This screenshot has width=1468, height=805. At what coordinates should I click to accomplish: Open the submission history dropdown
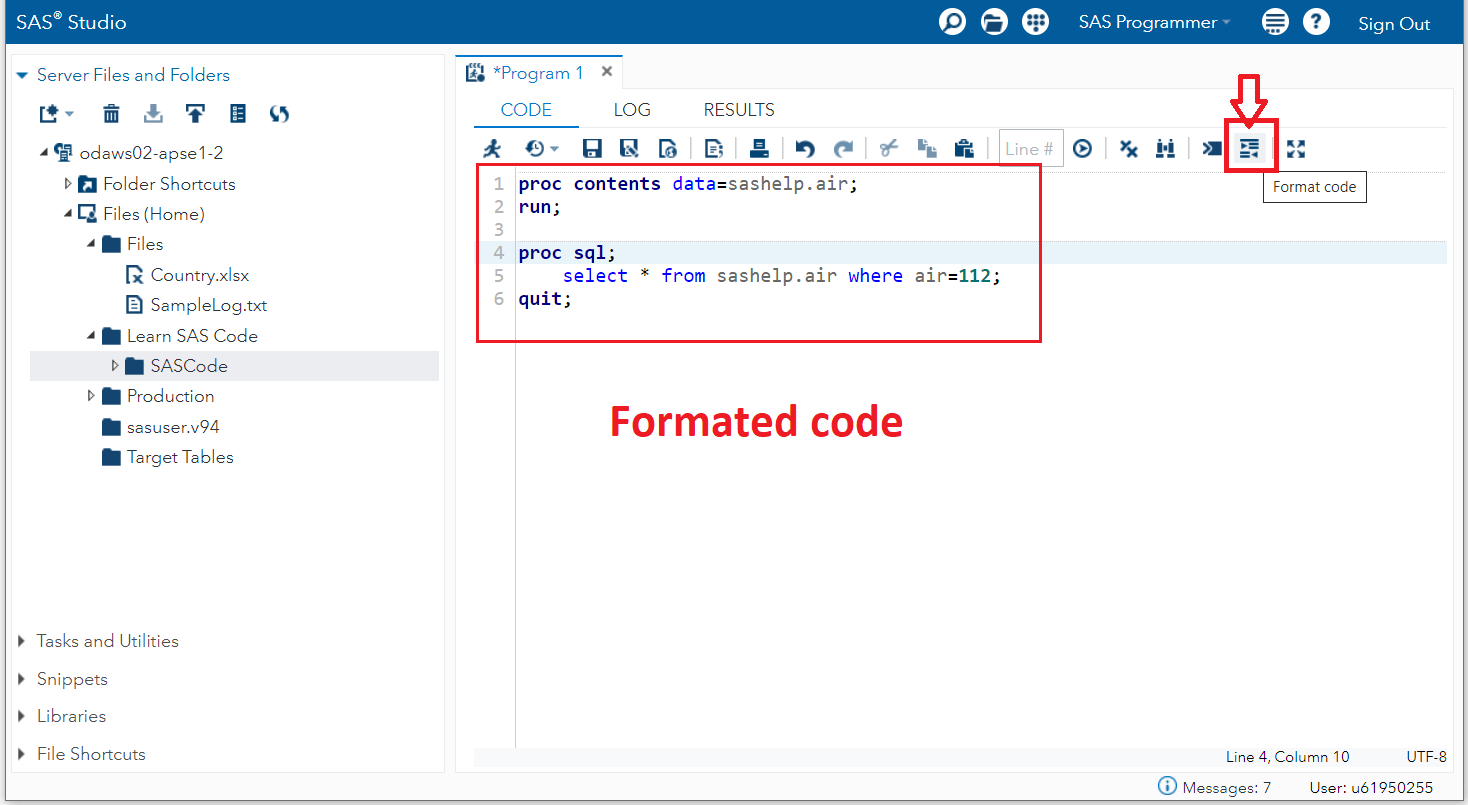click(542, 149)
